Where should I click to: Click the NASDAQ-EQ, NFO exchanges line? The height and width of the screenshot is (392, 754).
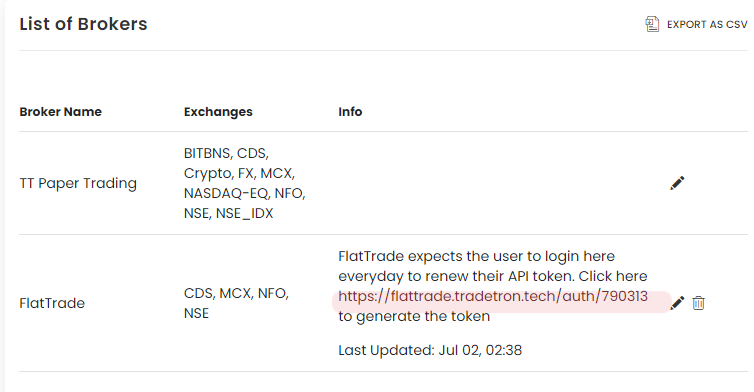tap(244, 193)
